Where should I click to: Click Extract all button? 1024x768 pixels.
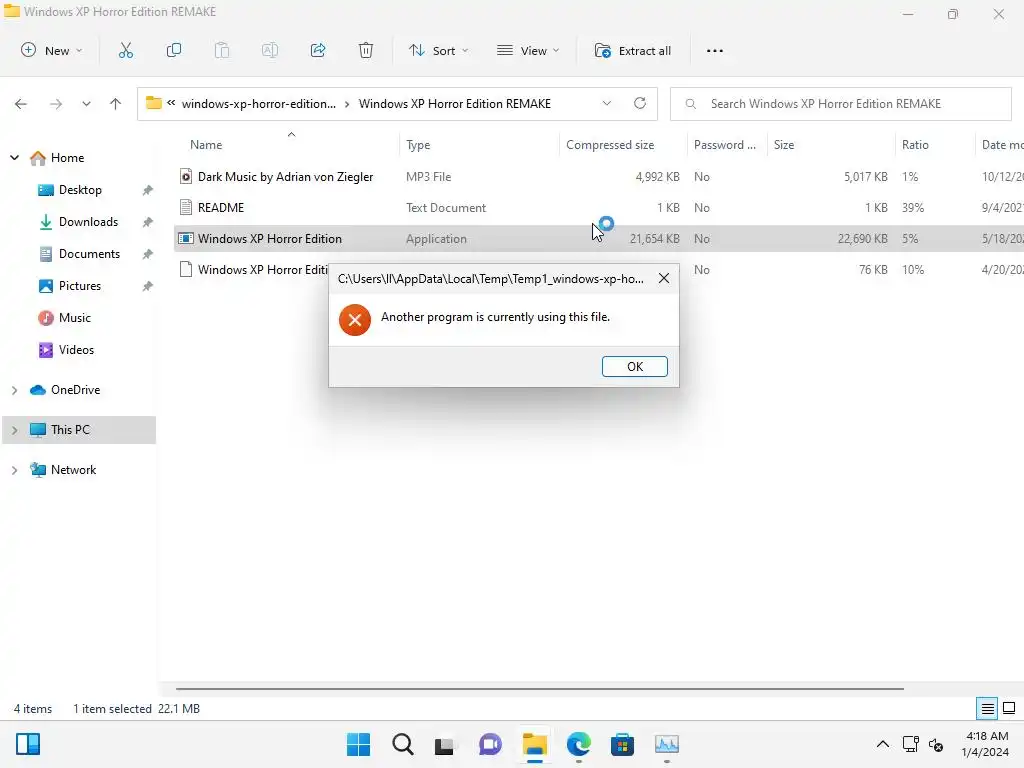[633, 50]
